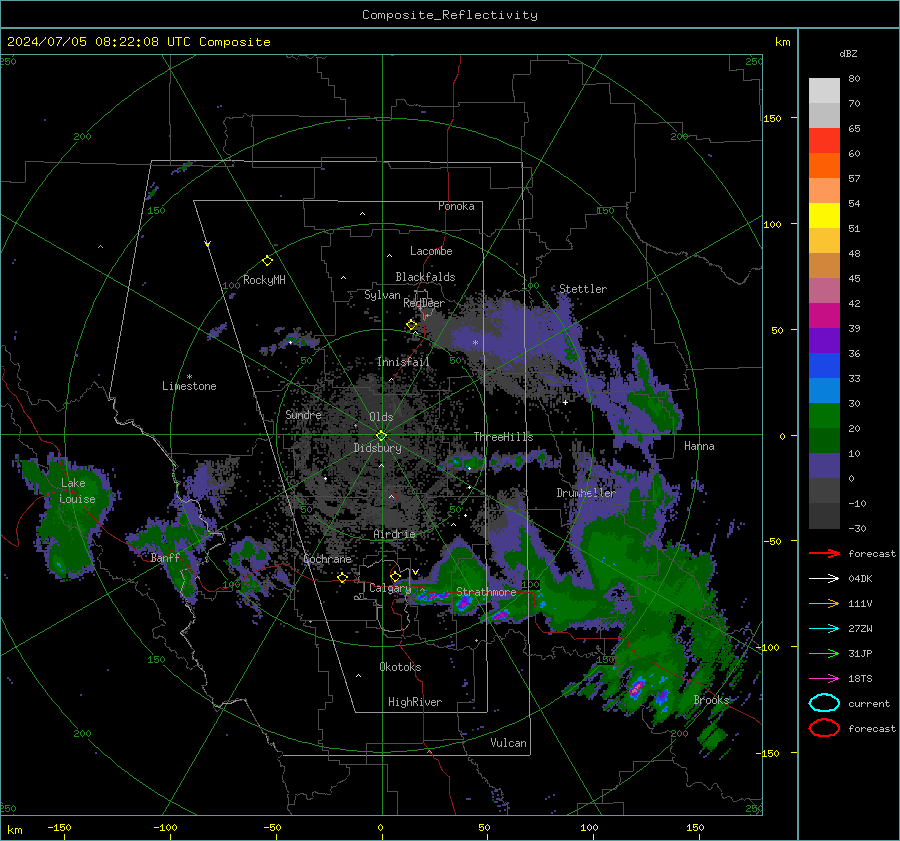Select the 54 dBZ yellow color swatch
Viewport: 900px width, 841px height.
click(824, 215)
